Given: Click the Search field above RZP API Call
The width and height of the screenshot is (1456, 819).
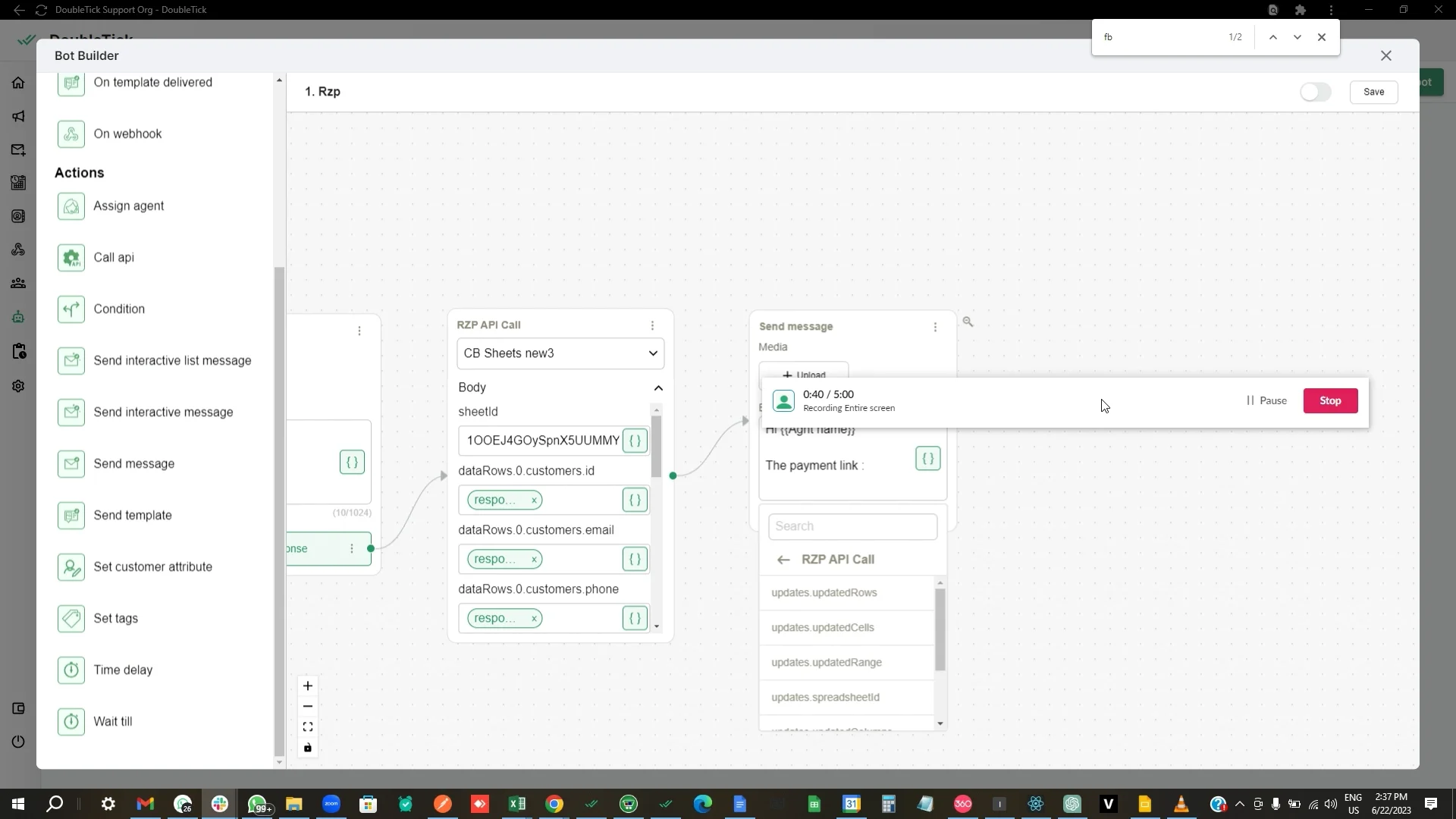Looking at the screenshot, I should [852, 526].
